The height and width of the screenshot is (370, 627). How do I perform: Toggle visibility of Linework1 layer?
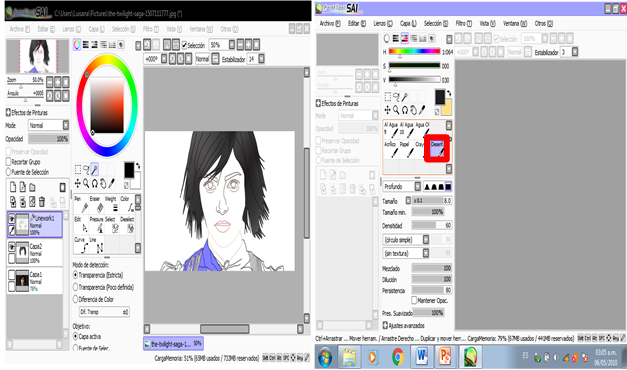coord(12,219)
